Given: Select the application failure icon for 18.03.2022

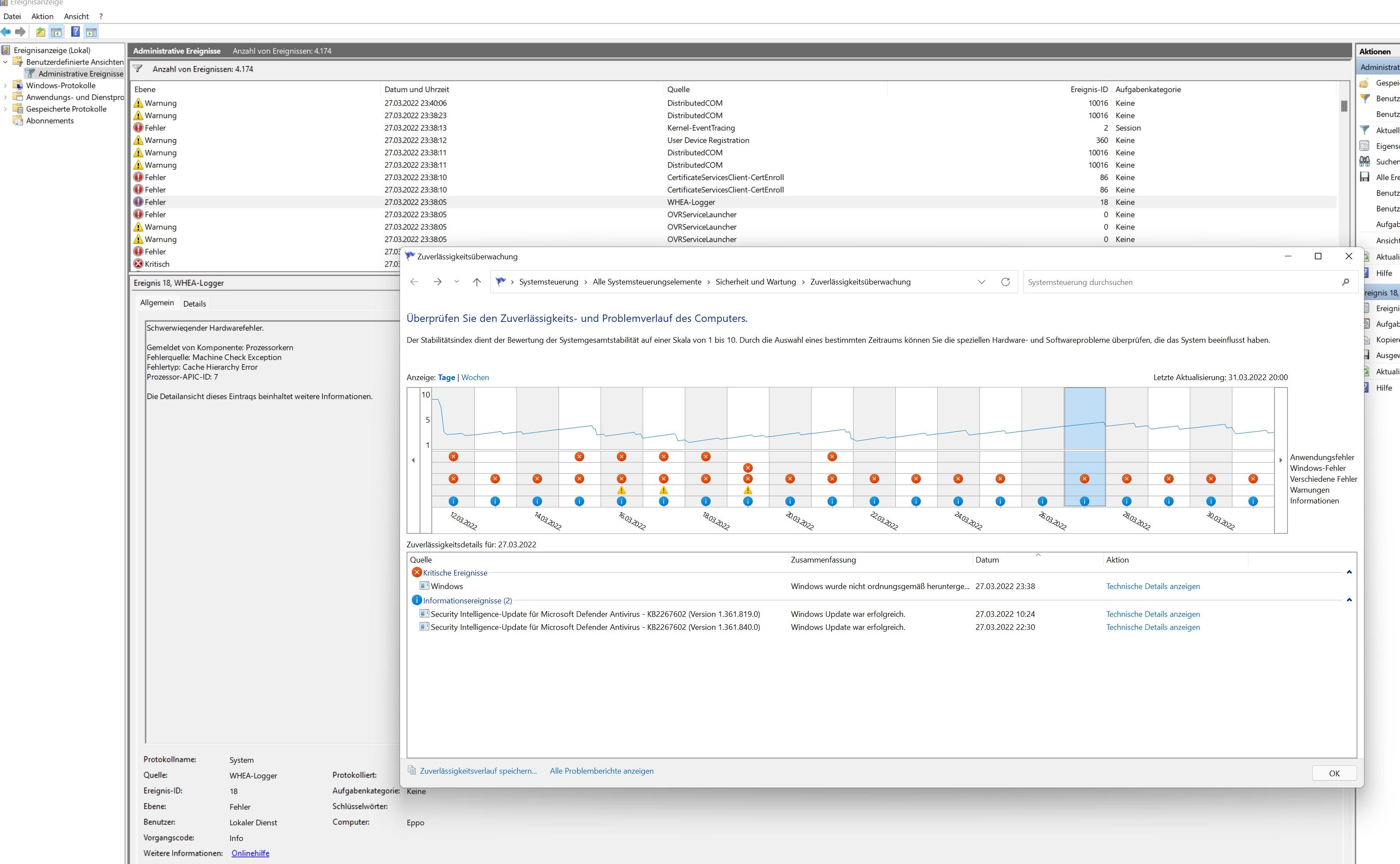Looking at the screenshot, I should click(x=706, y=457).
